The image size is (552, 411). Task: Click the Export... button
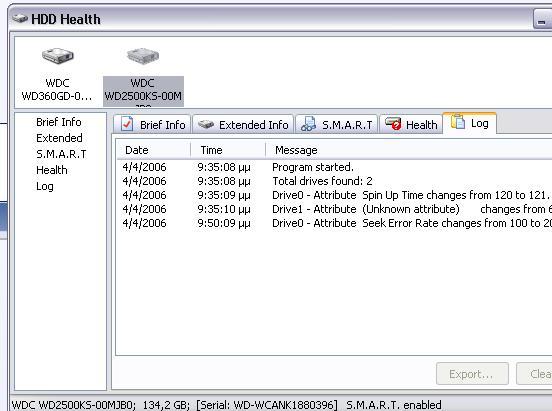[x=472, y=374]
